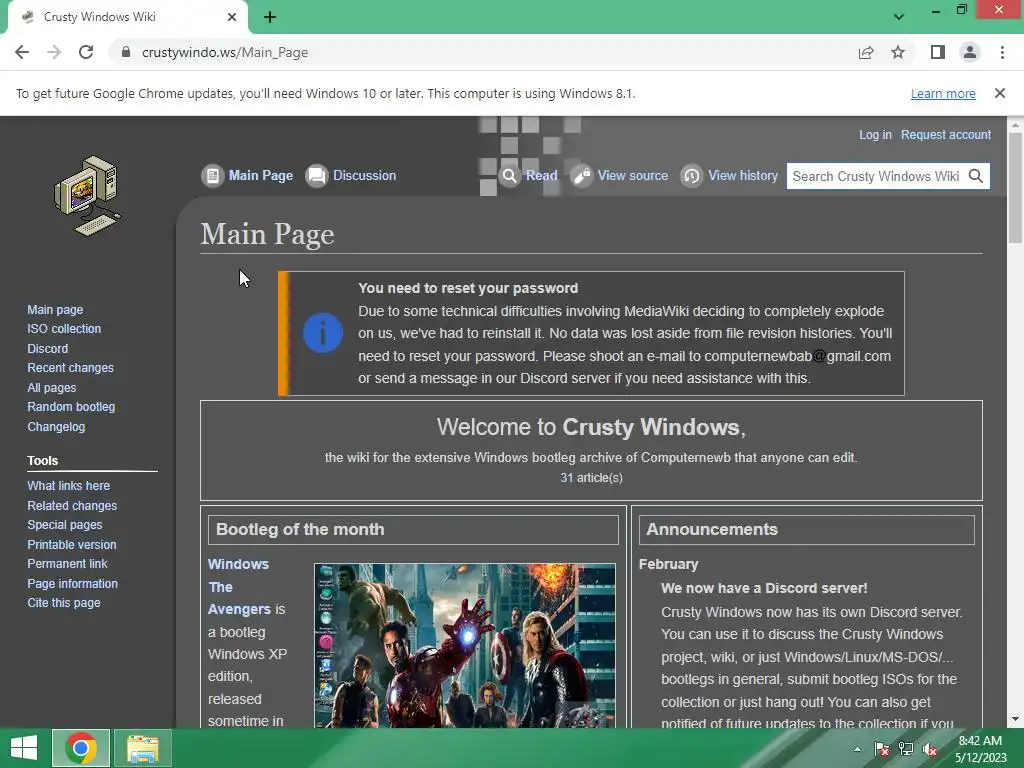The width and height of the screenshot is (1024, 768).
Task: Close the Crusty Windows Wiki tab
Action: pyautogui.click(x=232, y=17)
